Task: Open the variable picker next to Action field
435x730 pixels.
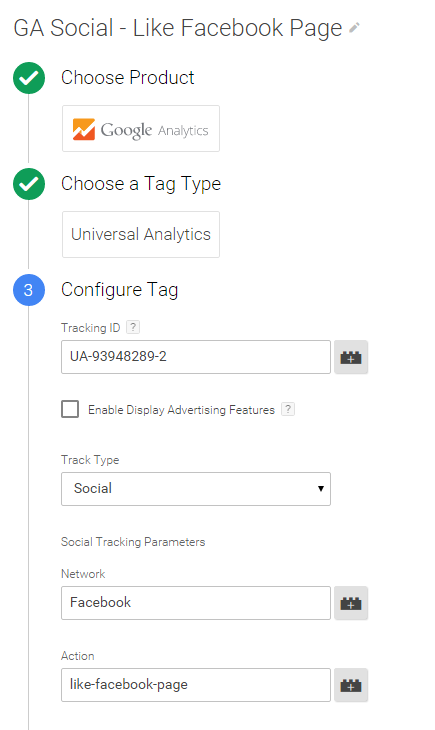Action: 351,685
